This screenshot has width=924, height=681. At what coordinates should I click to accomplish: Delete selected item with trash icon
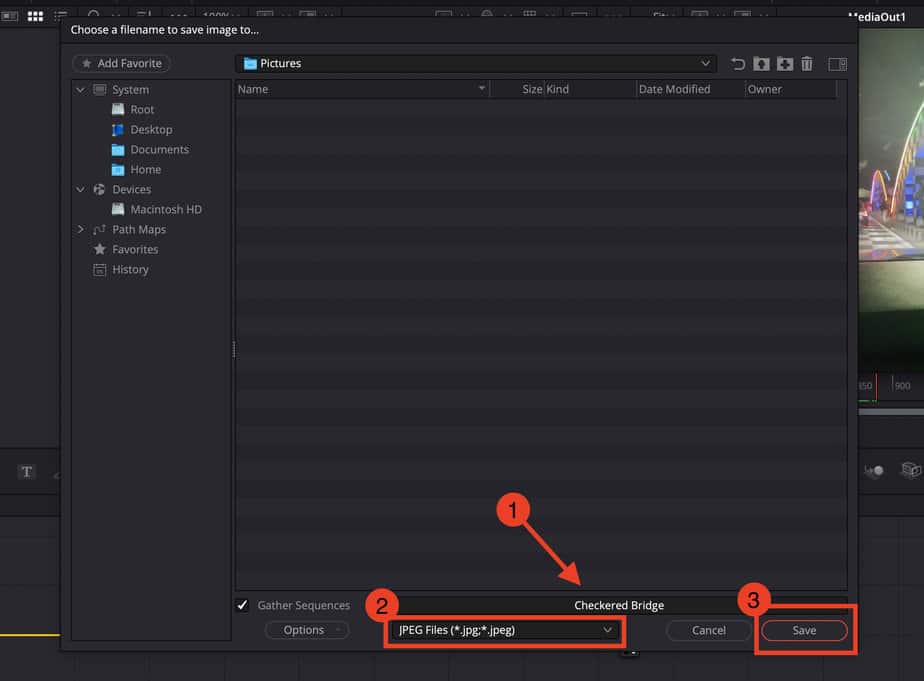[x=807, y=64]
